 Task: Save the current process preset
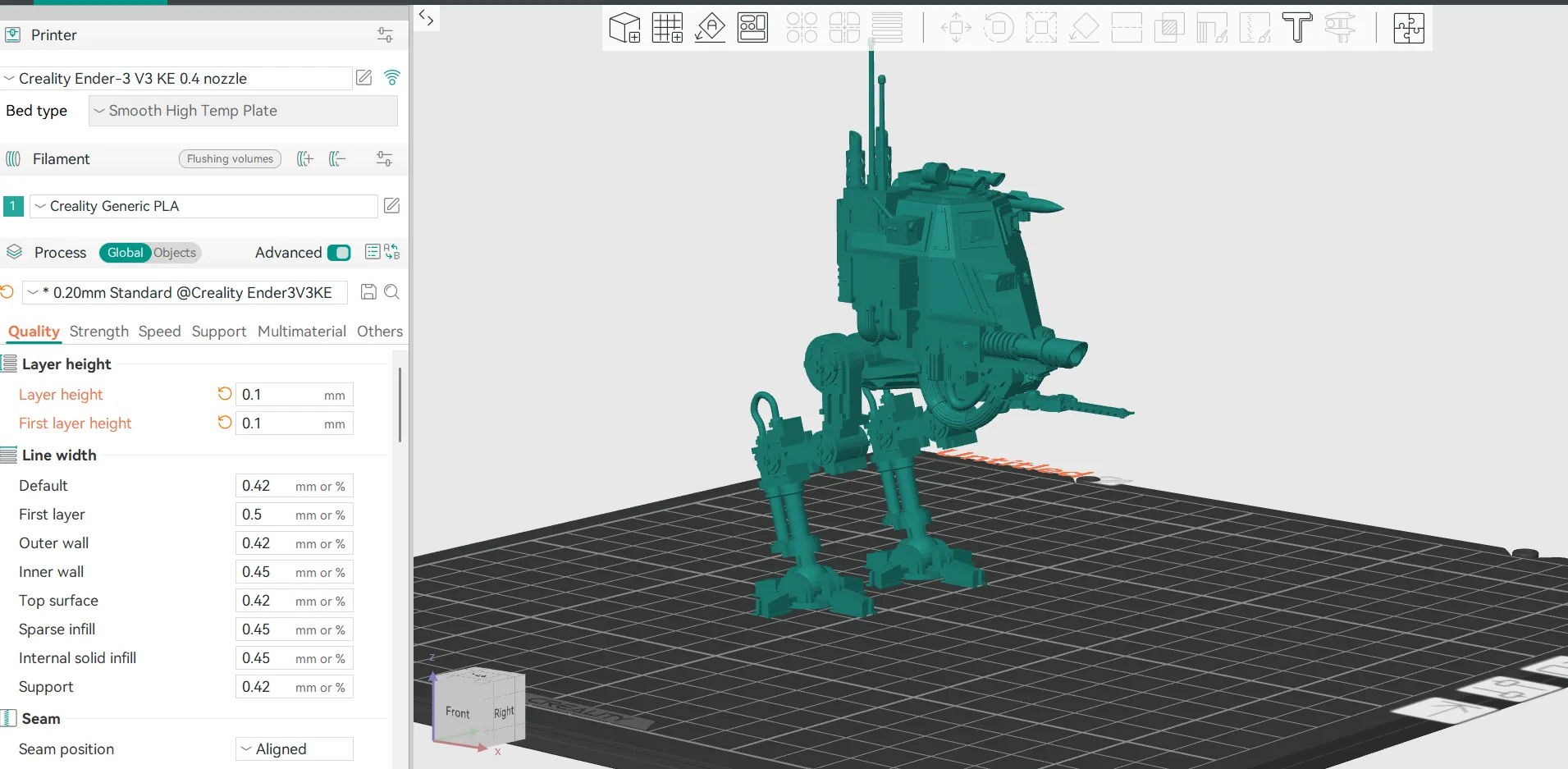point(369,292)
